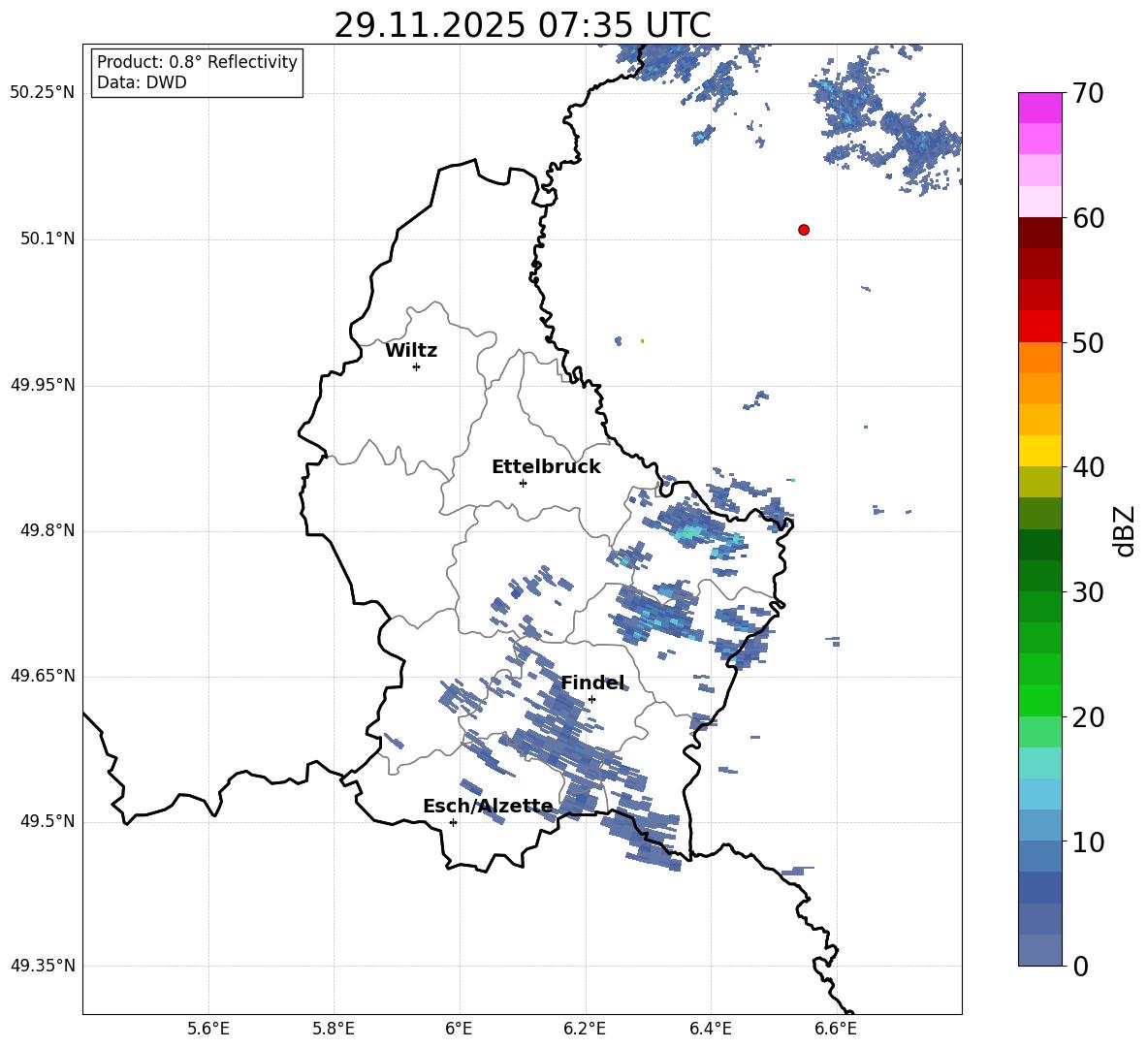Click the 6.2°E longitude label
This screenshot has height=1048, width=1148.
[585, 1029]
